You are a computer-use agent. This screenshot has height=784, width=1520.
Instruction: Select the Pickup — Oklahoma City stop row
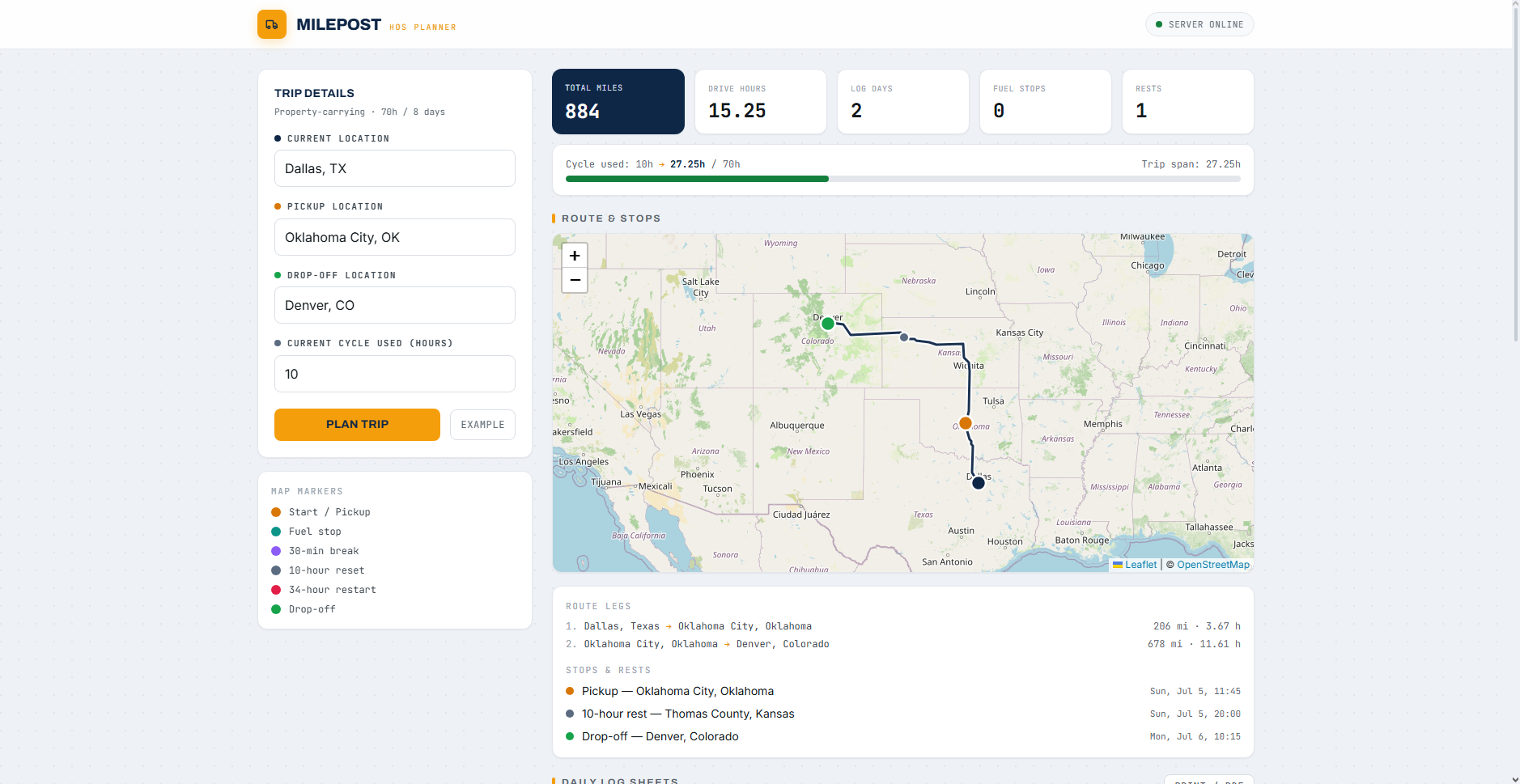click(x=903, y=691)
